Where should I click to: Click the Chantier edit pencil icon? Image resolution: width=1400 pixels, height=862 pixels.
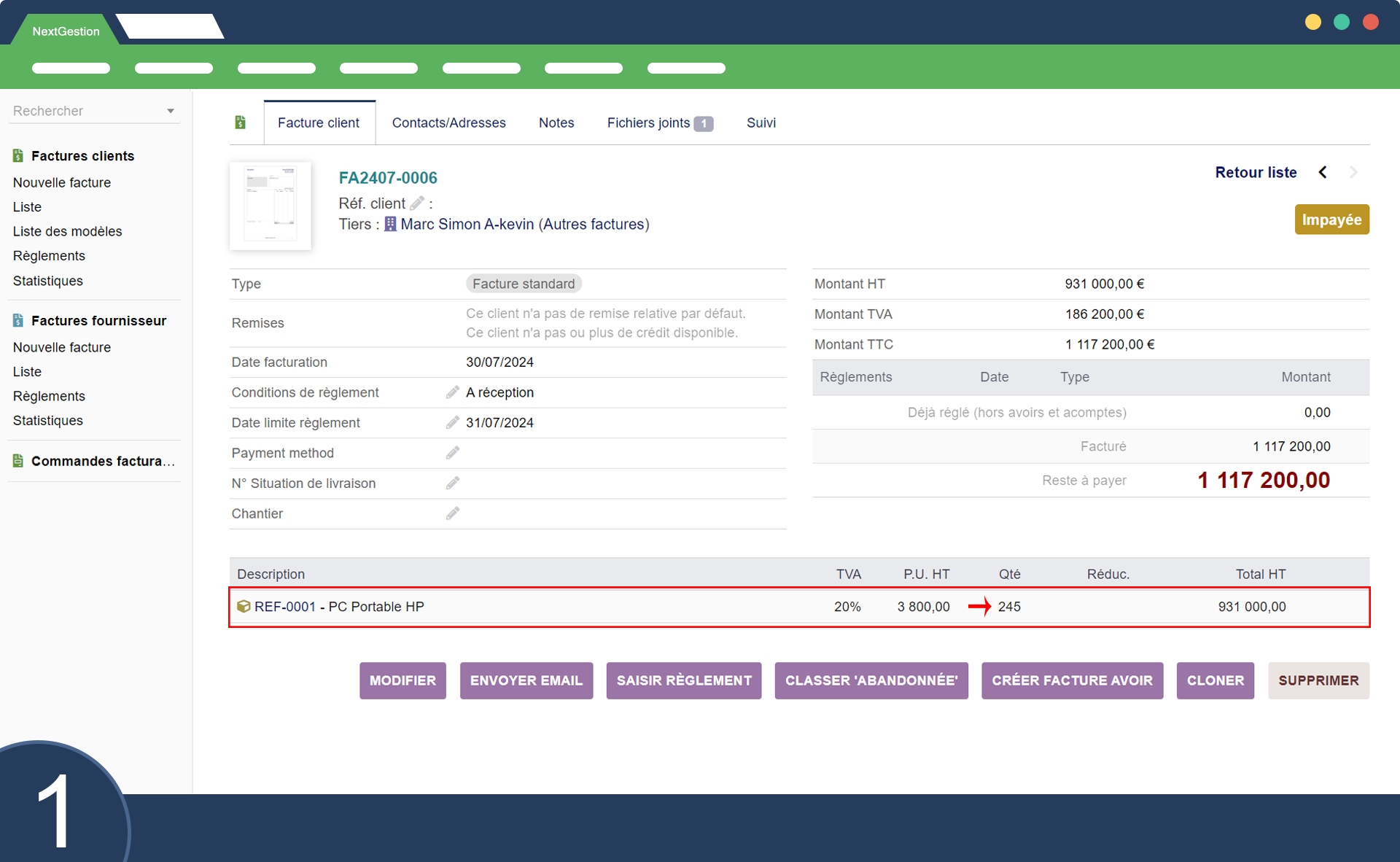(453, 513)
